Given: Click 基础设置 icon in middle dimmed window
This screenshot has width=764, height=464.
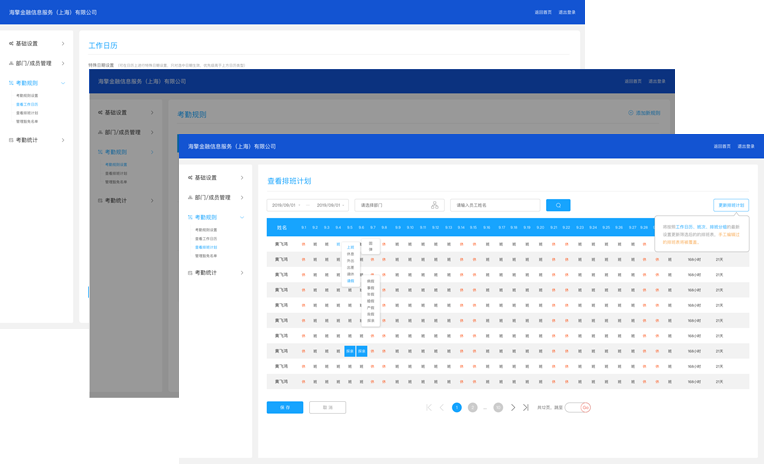Looking at the screenshot, I should tap(100, 113).
